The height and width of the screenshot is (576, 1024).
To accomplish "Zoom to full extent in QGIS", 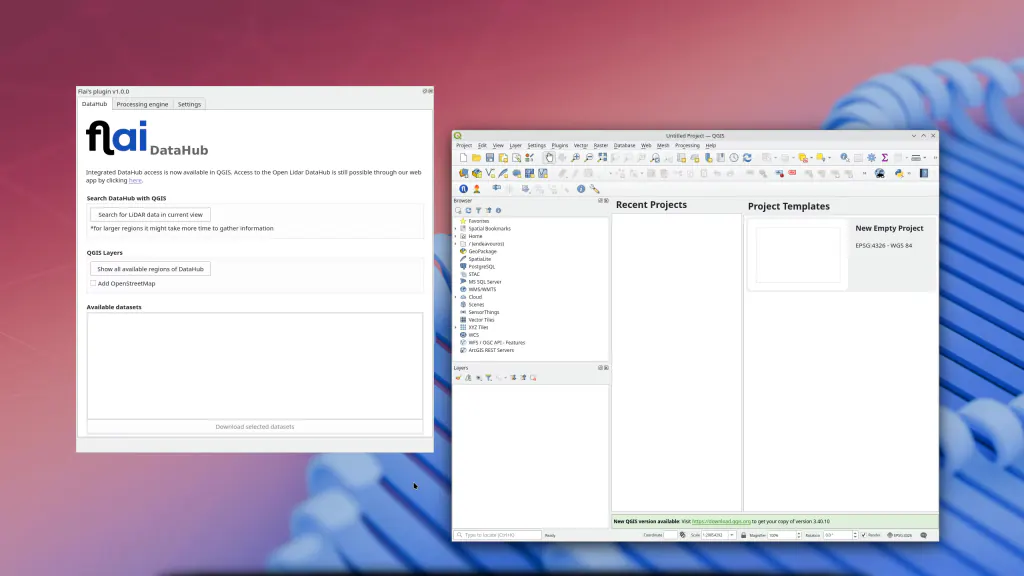I will (602, 158).
